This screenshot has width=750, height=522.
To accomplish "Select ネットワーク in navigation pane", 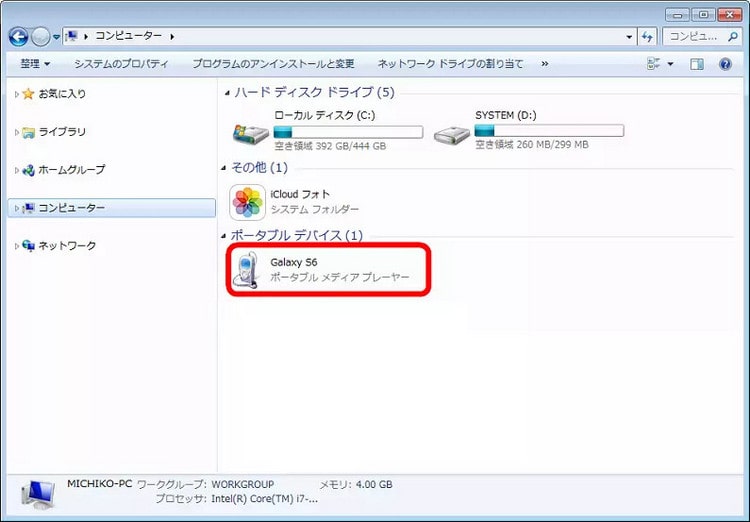I will coord(67,246).
